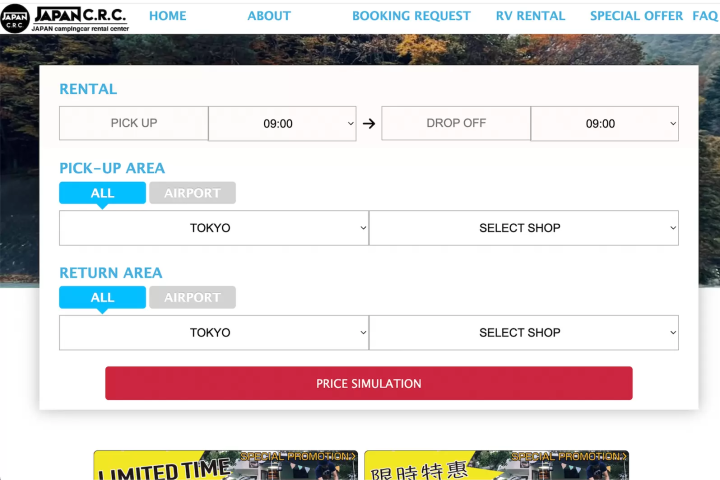Click the DROP OFF date field
Image resolution: width=720 pixels, height=480 pixels.
pos(456,124)
